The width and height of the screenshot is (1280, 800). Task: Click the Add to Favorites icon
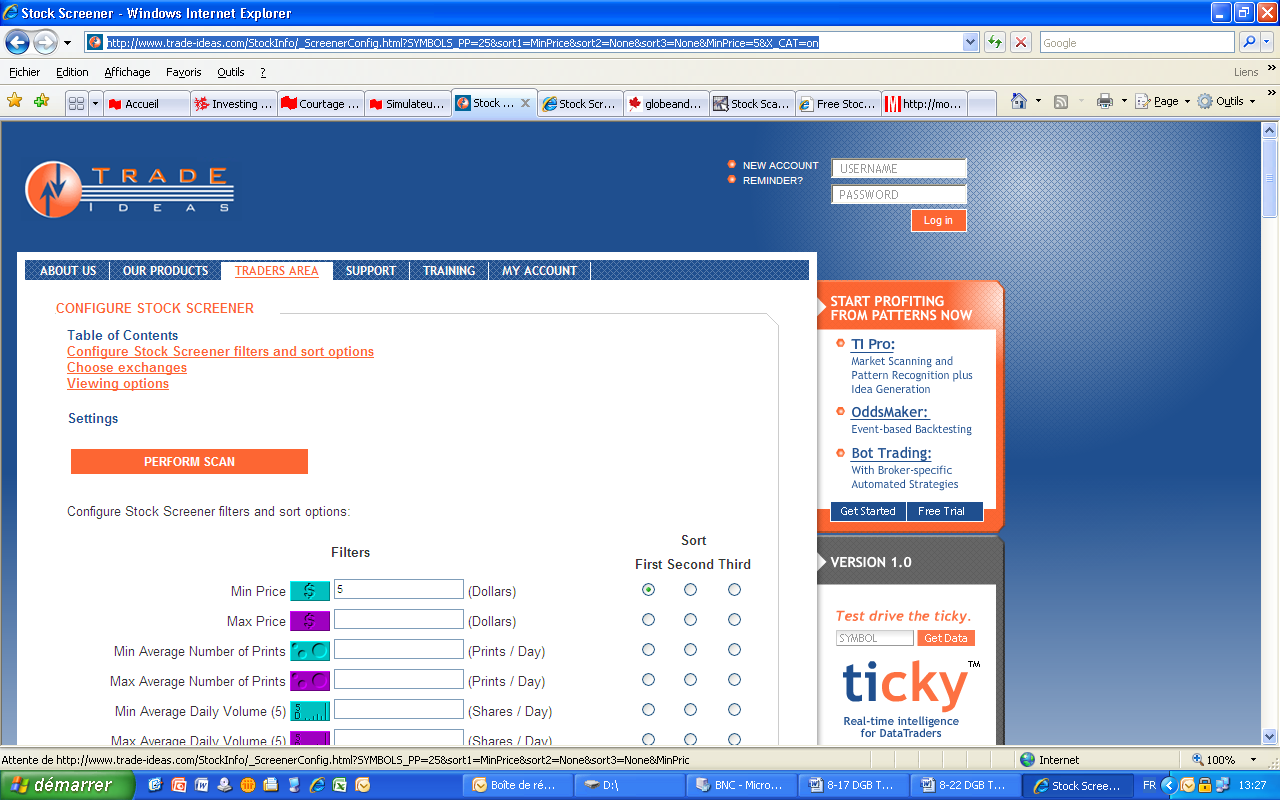click(41, 101)
